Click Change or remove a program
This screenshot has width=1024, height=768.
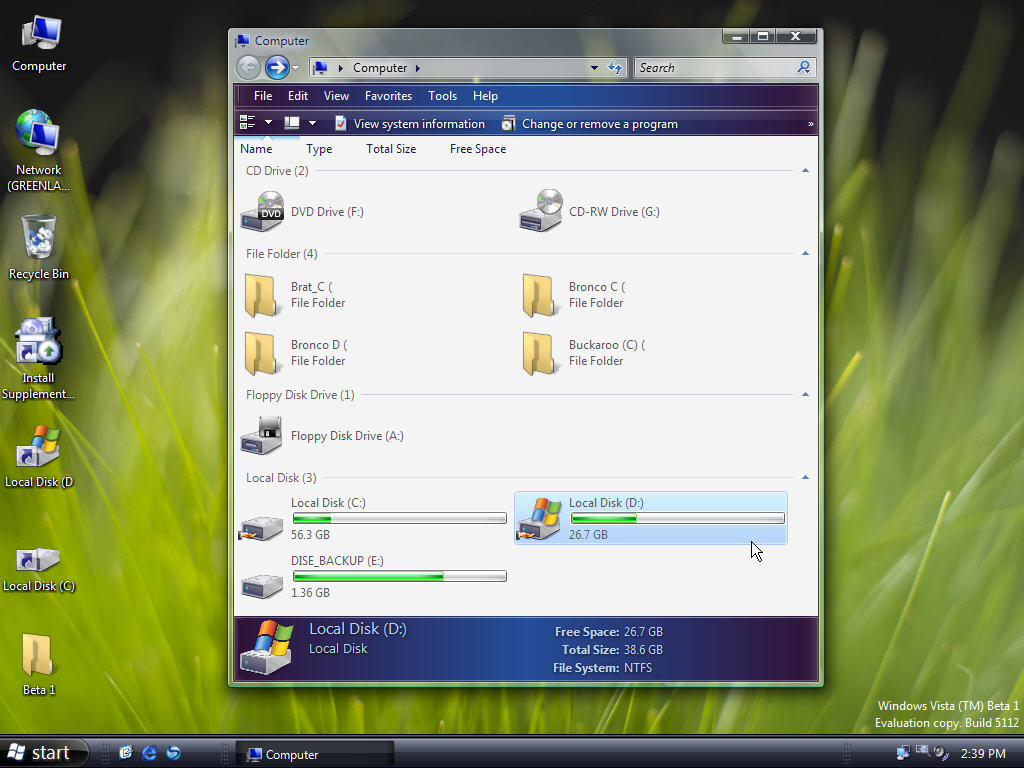pos(590,123)
